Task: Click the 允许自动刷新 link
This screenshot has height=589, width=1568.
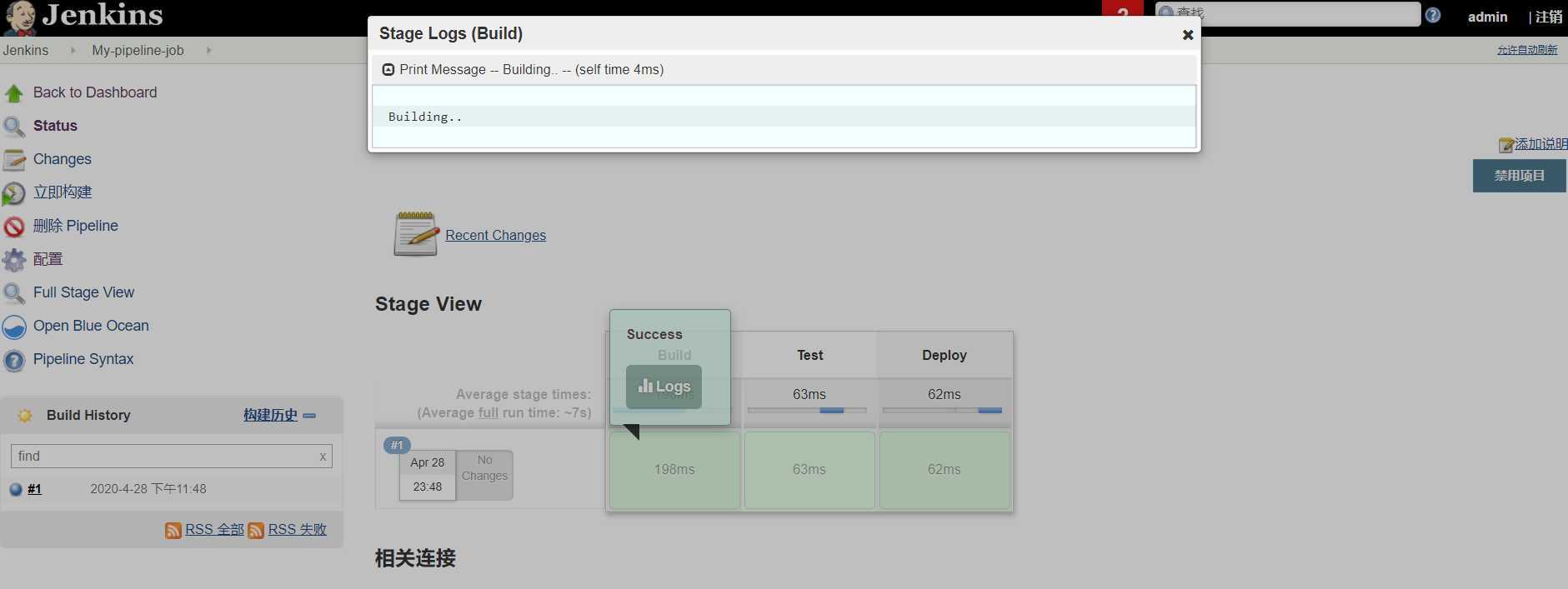Action: click(x=1526, y=50)
